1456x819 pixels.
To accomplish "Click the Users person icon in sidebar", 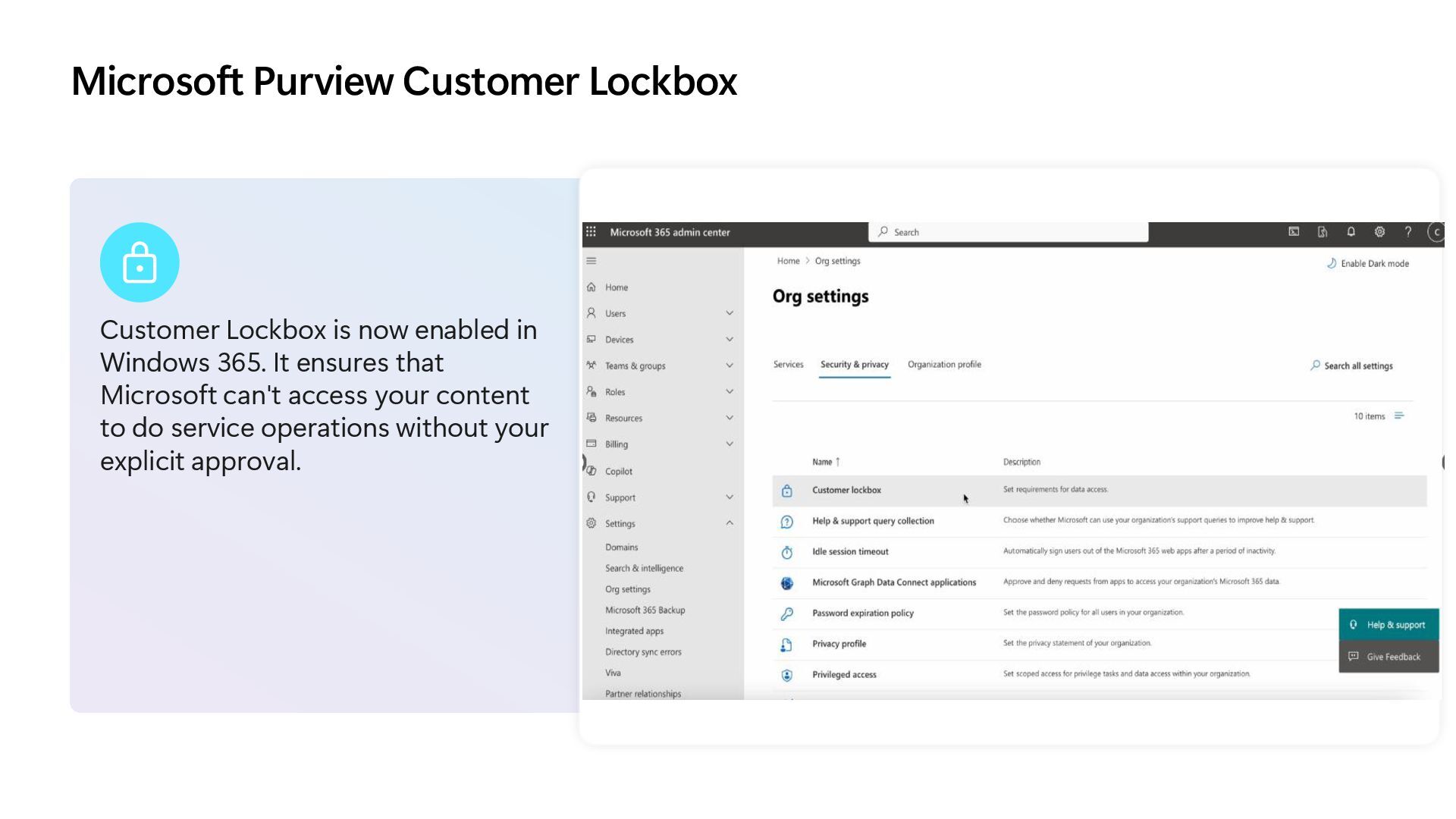I will pos(591,313).
